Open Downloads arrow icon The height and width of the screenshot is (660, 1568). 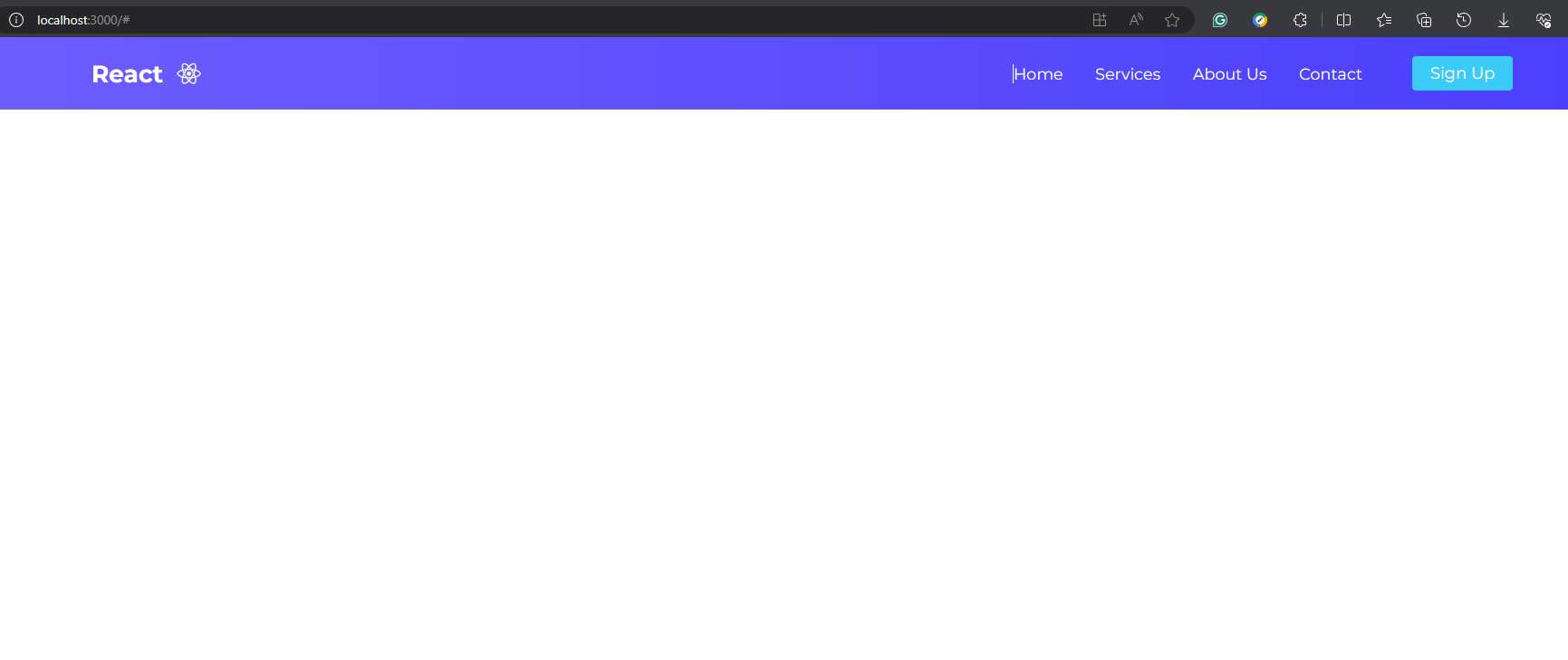click(1504, 20)
